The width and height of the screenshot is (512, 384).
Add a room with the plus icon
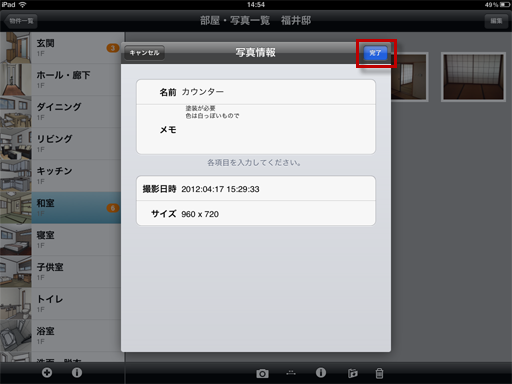pyautogui.click(x=47, y=373)
